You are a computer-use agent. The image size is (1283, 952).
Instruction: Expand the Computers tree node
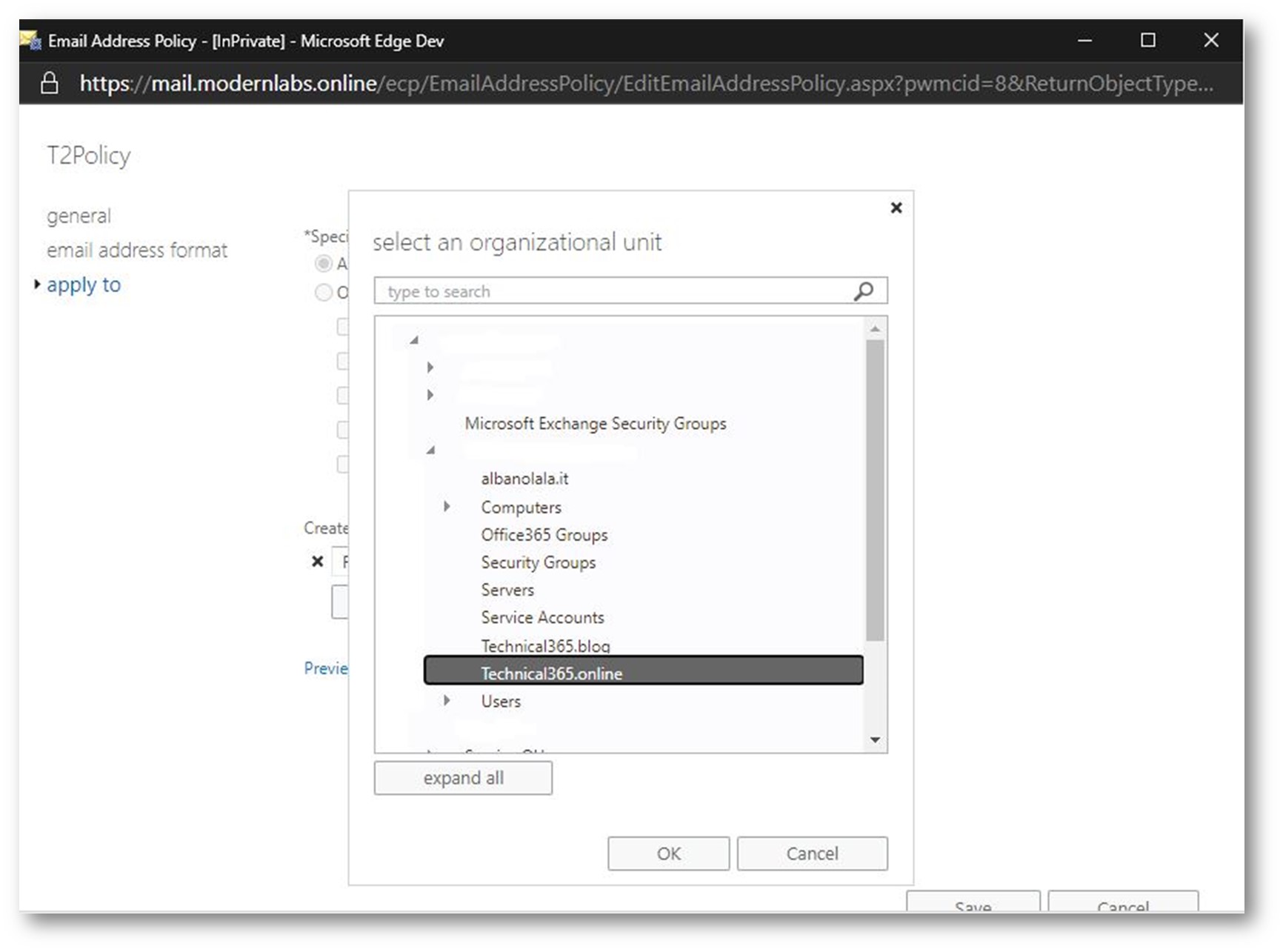coord(447,507)
